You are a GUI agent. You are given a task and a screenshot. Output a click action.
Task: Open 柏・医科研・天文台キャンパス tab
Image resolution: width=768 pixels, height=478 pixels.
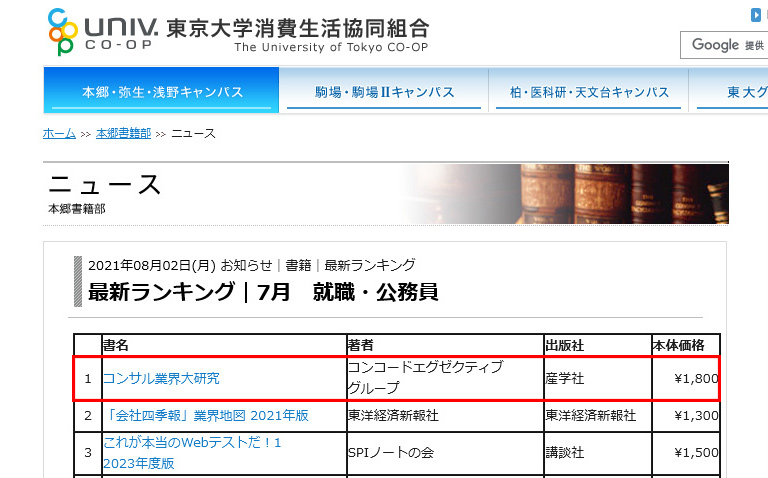click(x=589, y=91)
